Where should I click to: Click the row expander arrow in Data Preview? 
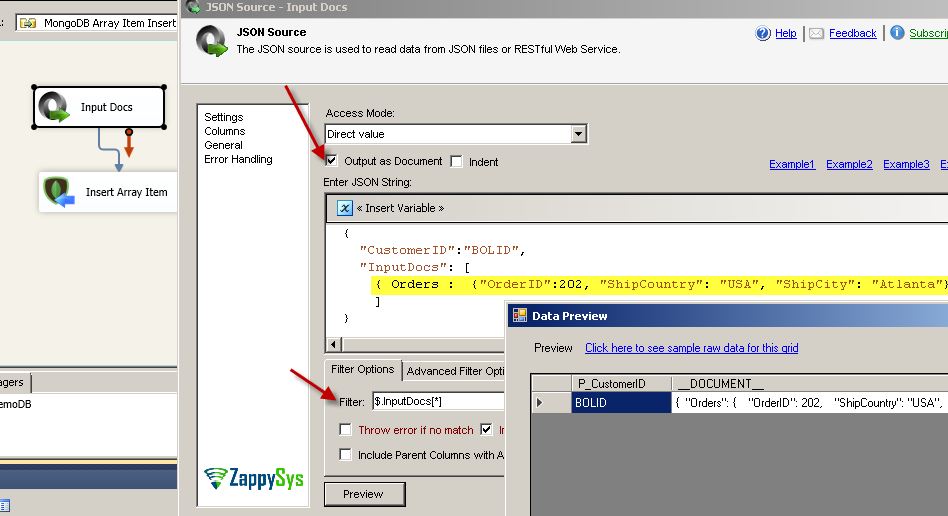click(x=539, y=402)
